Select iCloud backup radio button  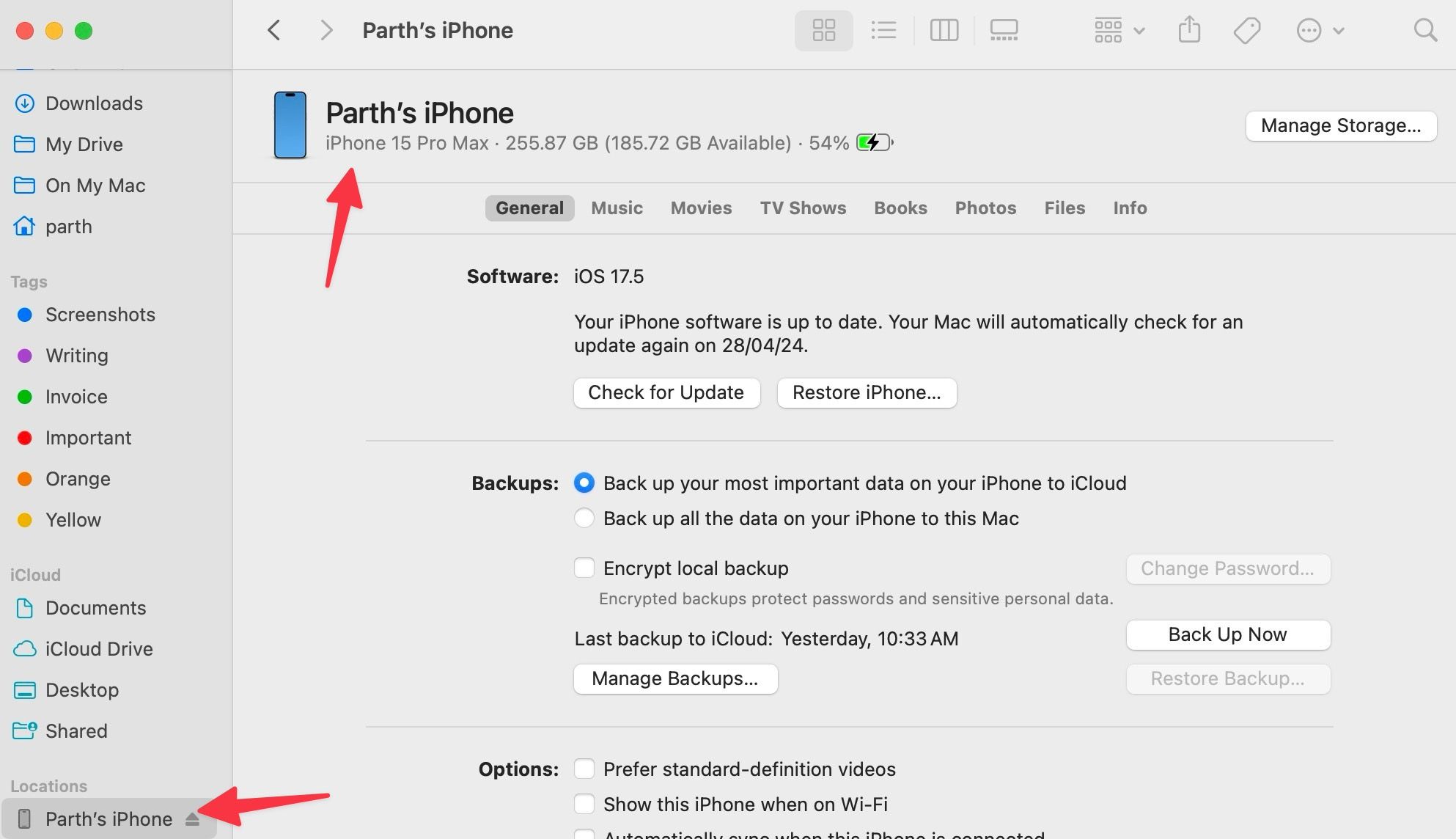(x=584, y=483)
